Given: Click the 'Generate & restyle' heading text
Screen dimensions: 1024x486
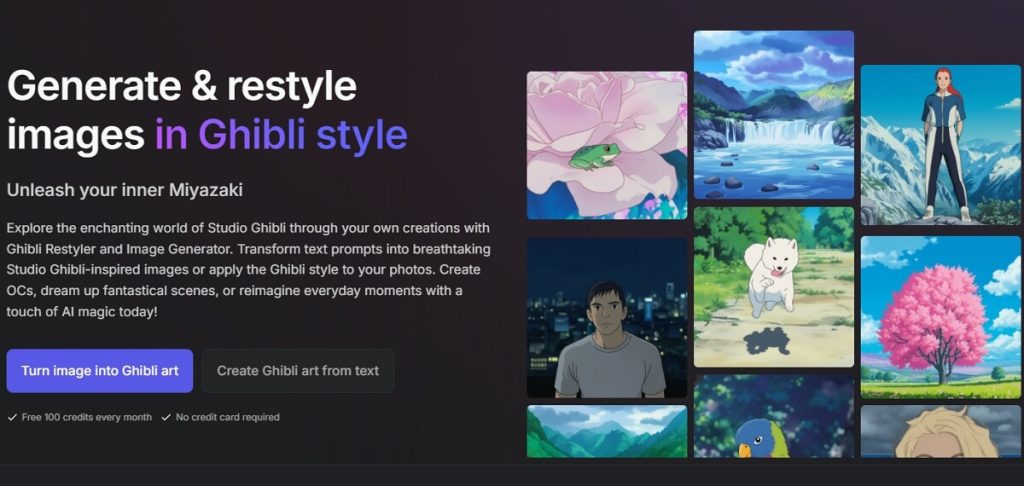Looking at the screenshot, I should (182, 86).
